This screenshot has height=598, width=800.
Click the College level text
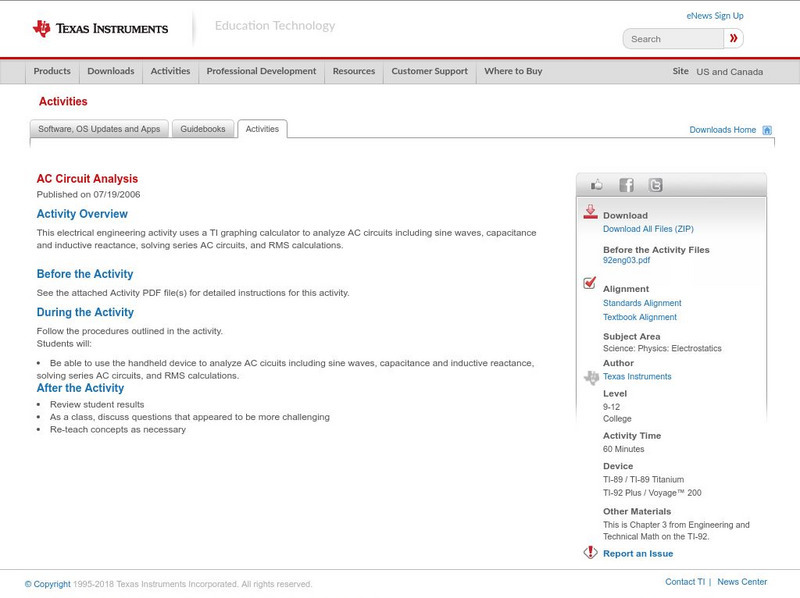(617, 419)
